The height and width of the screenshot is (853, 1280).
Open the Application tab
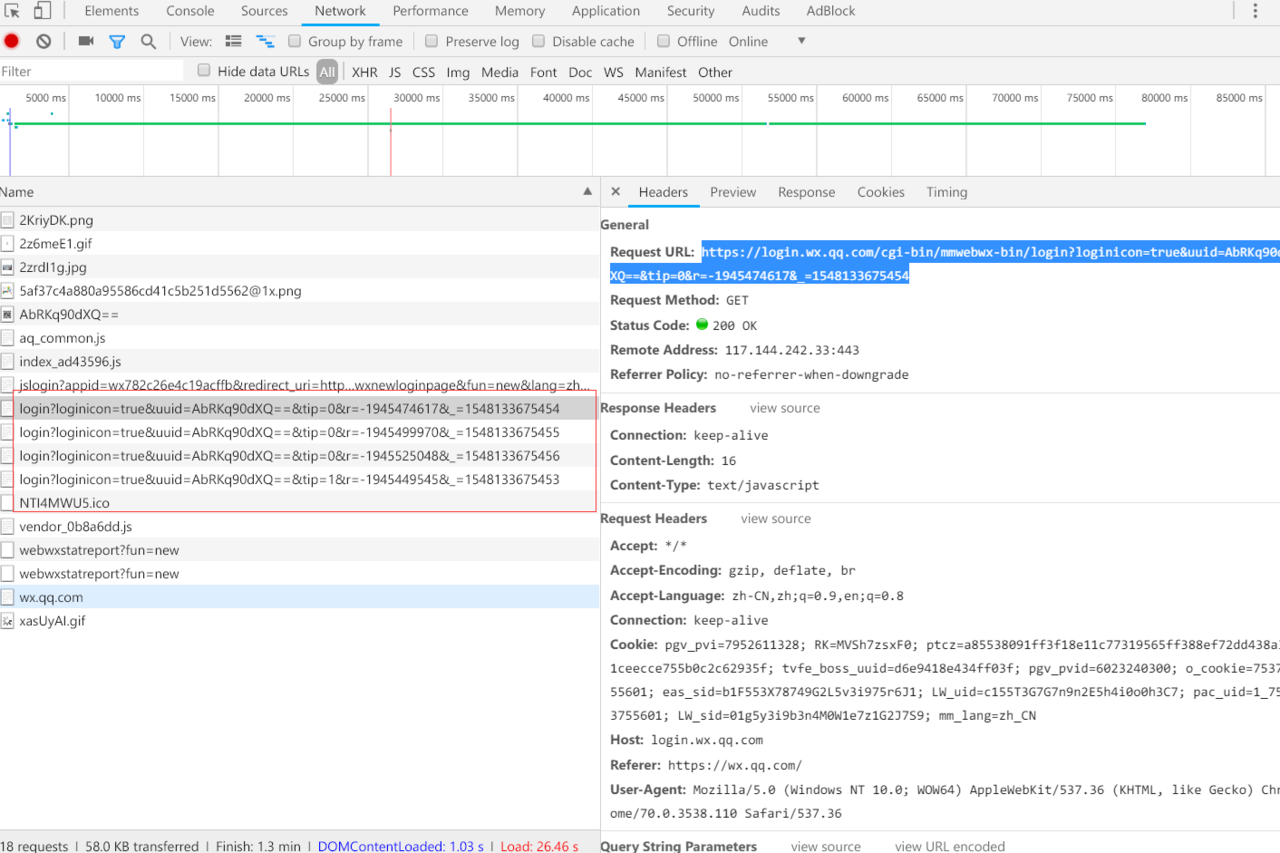pyautogui.click(x=606, y=11)
